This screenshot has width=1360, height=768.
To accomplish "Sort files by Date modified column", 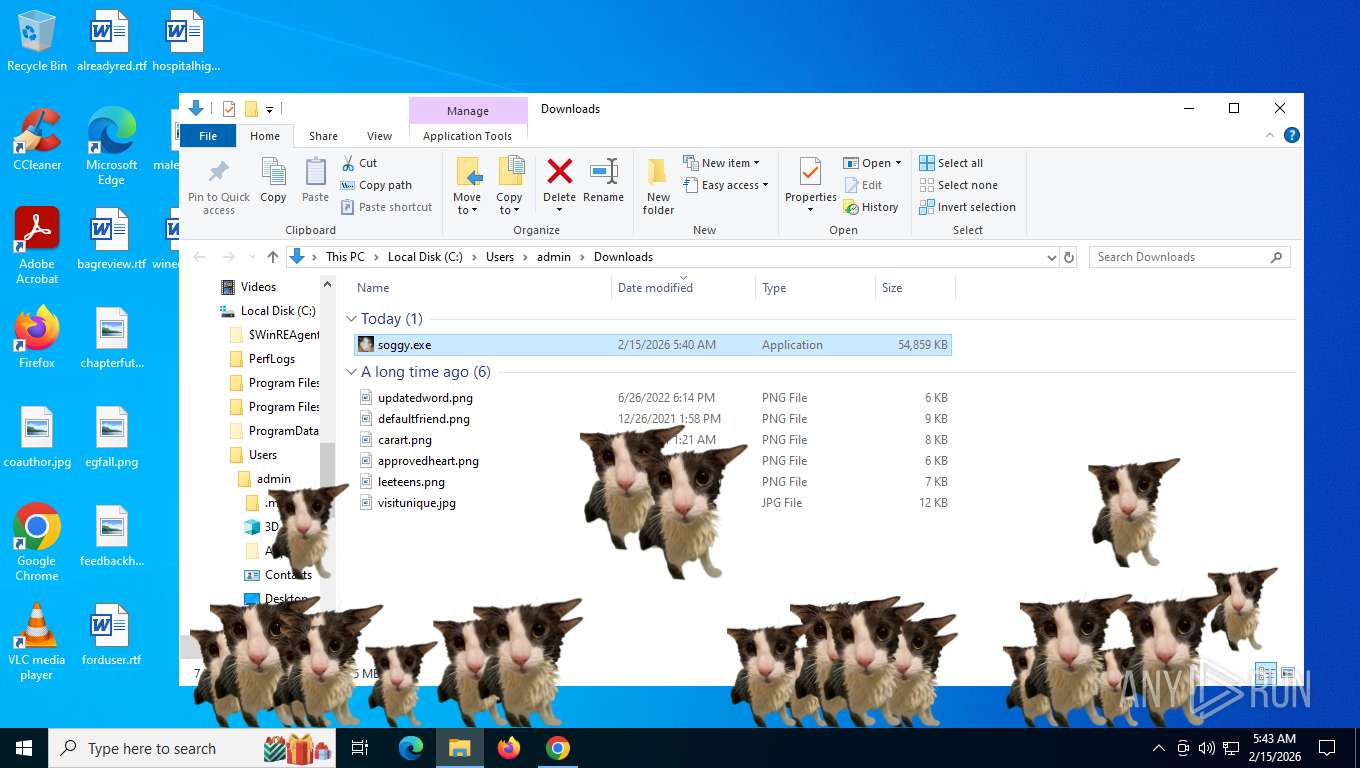I will (x=683, y=288).
